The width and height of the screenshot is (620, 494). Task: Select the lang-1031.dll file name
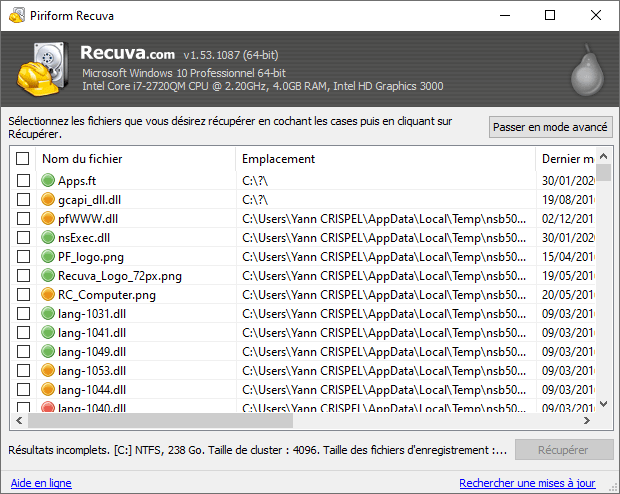92,314
